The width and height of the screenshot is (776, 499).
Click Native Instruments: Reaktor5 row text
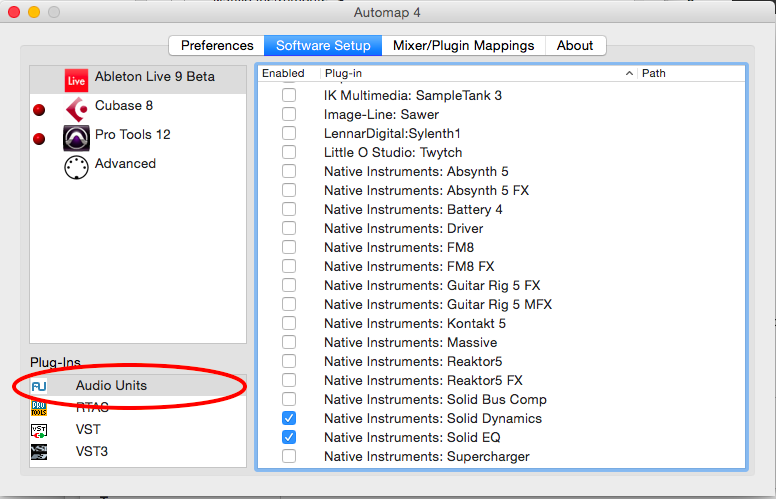[413, 361]
